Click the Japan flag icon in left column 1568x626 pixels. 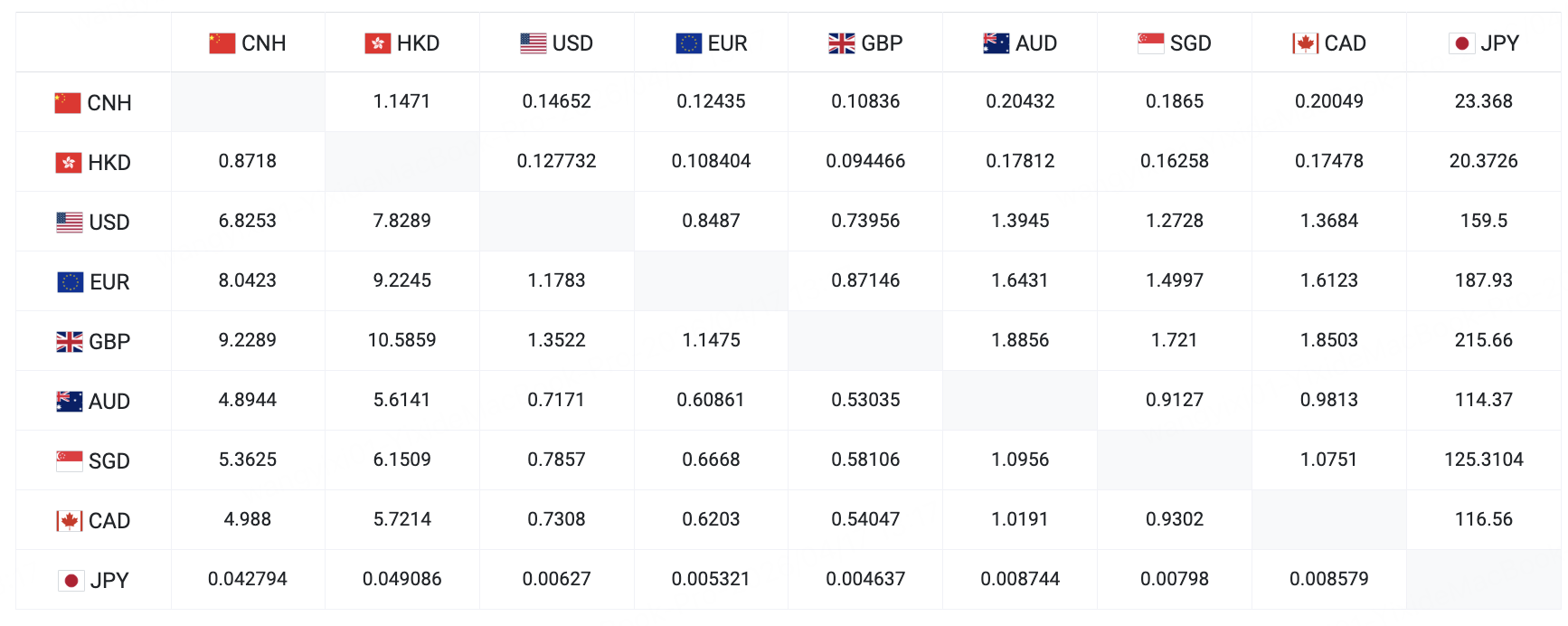coord(71,581)
